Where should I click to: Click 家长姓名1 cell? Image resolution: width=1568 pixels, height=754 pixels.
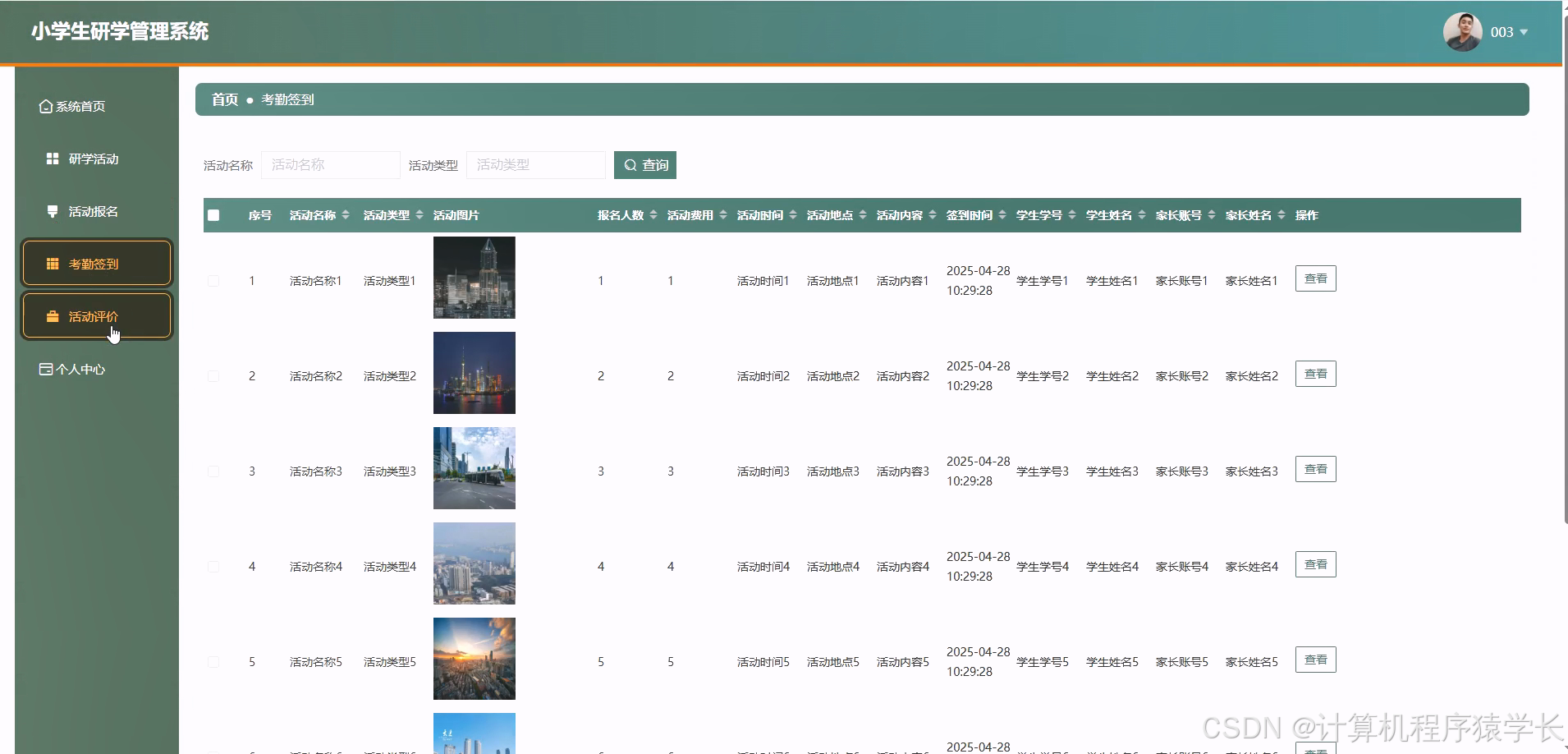[1252, 281]
